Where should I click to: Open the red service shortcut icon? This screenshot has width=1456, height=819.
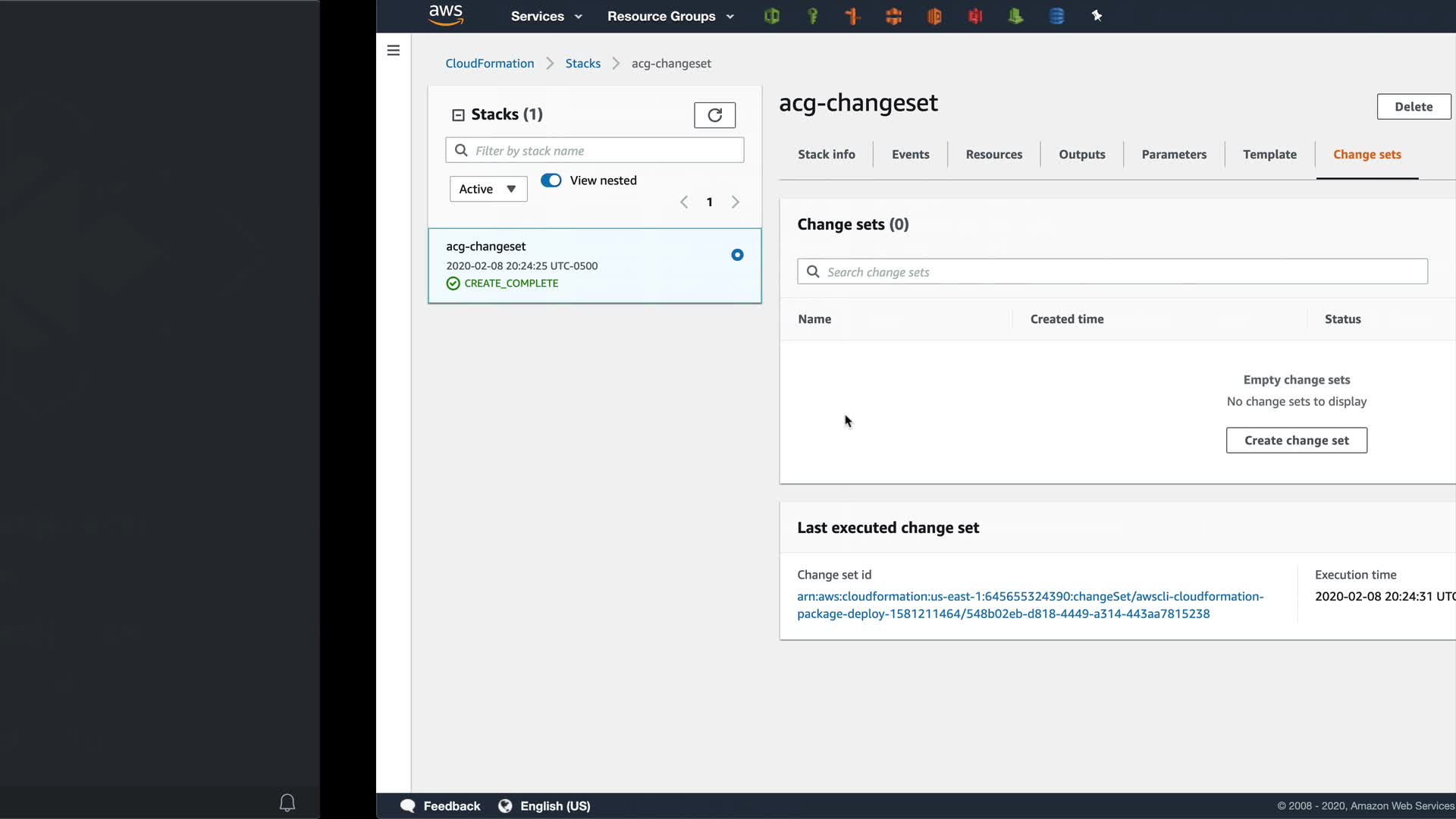tap(975, 16)
